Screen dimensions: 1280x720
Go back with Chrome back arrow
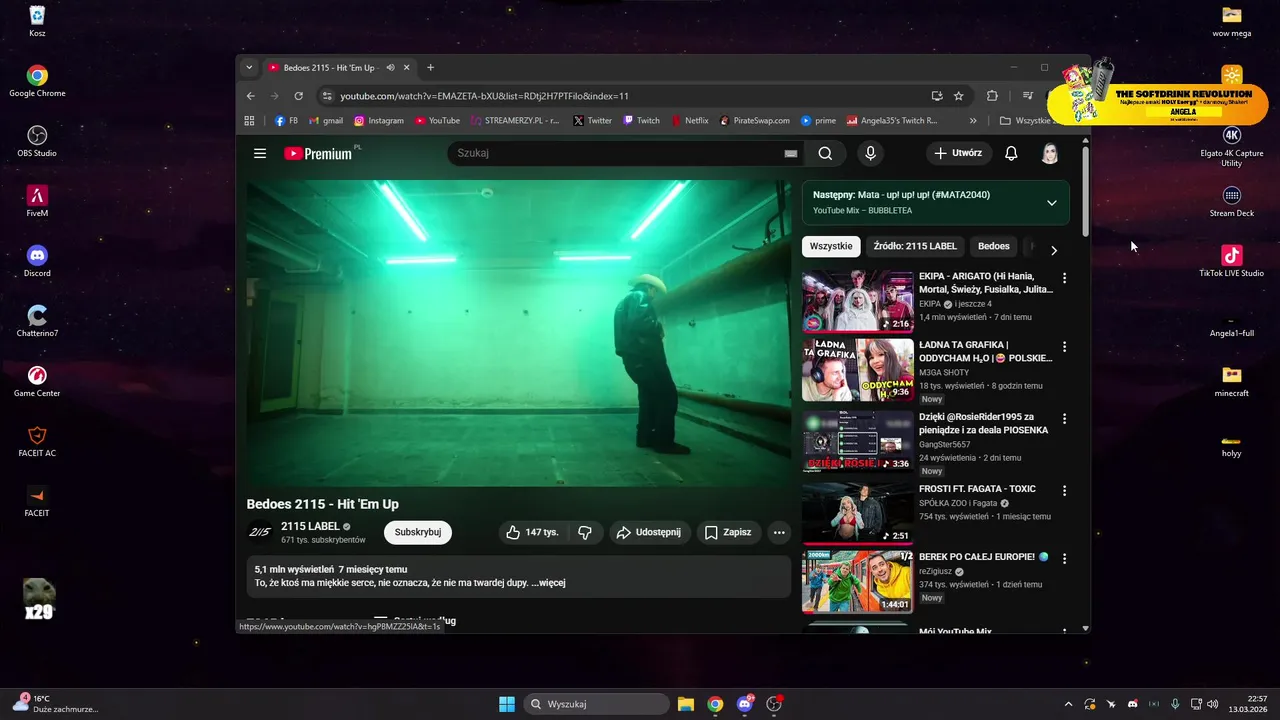pyautogui.click(x=251, y=96)
